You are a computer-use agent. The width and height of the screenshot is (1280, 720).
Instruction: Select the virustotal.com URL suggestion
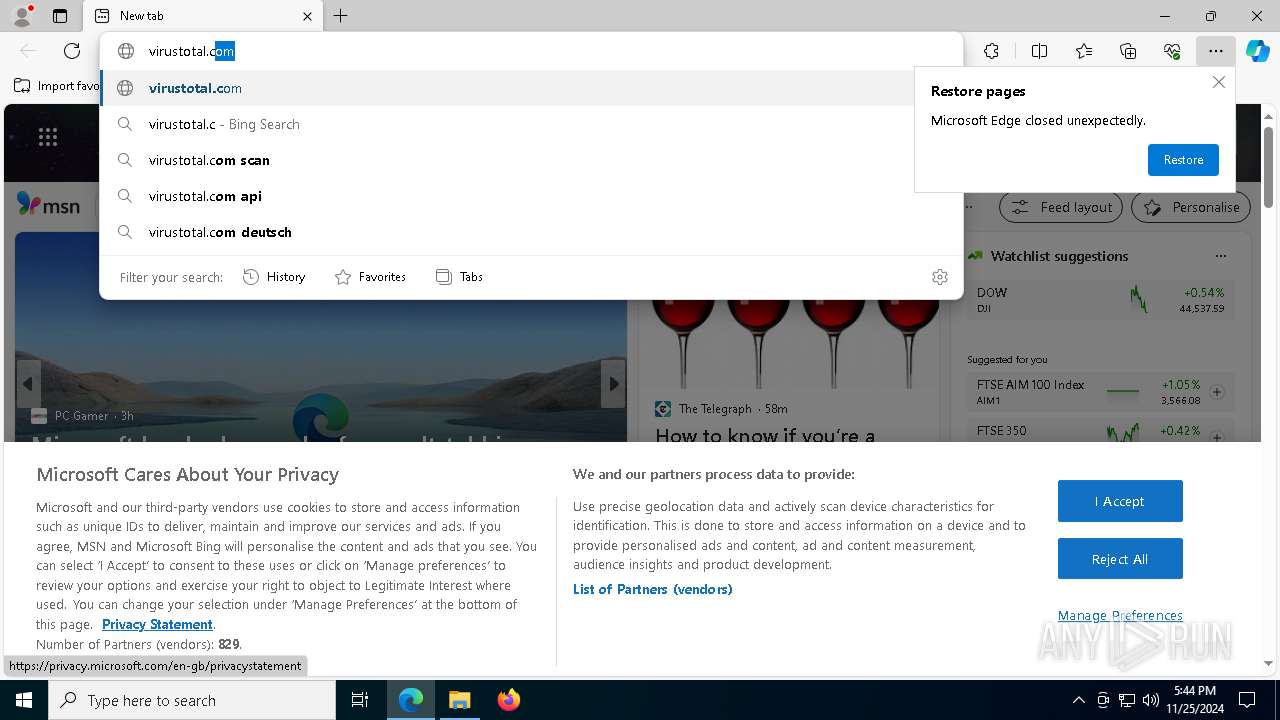(531, 88)
